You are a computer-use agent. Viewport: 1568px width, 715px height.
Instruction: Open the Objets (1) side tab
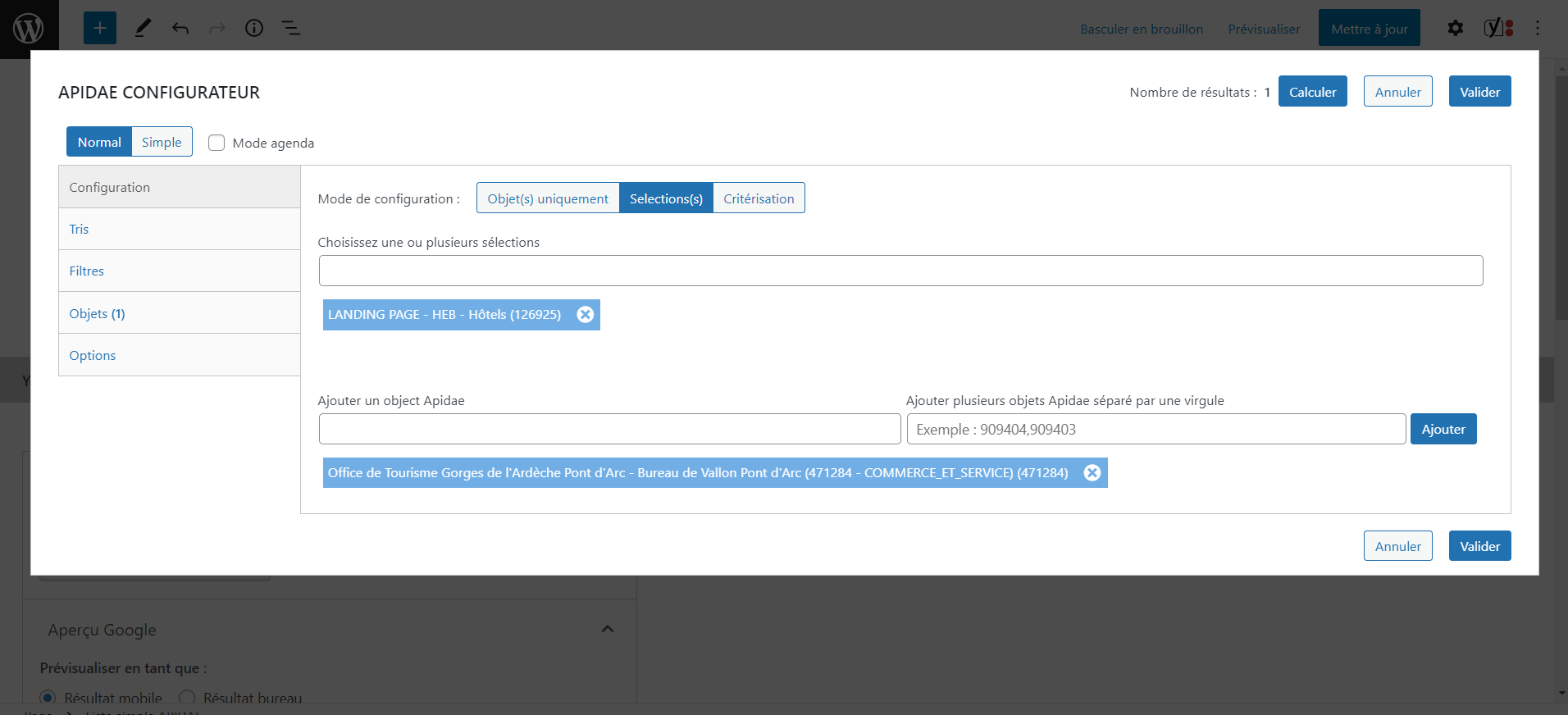coord(180,313)
